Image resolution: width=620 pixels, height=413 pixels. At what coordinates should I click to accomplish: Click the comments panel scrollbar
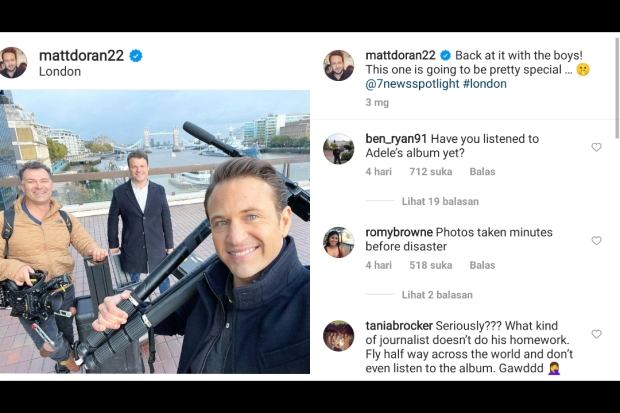617,88
